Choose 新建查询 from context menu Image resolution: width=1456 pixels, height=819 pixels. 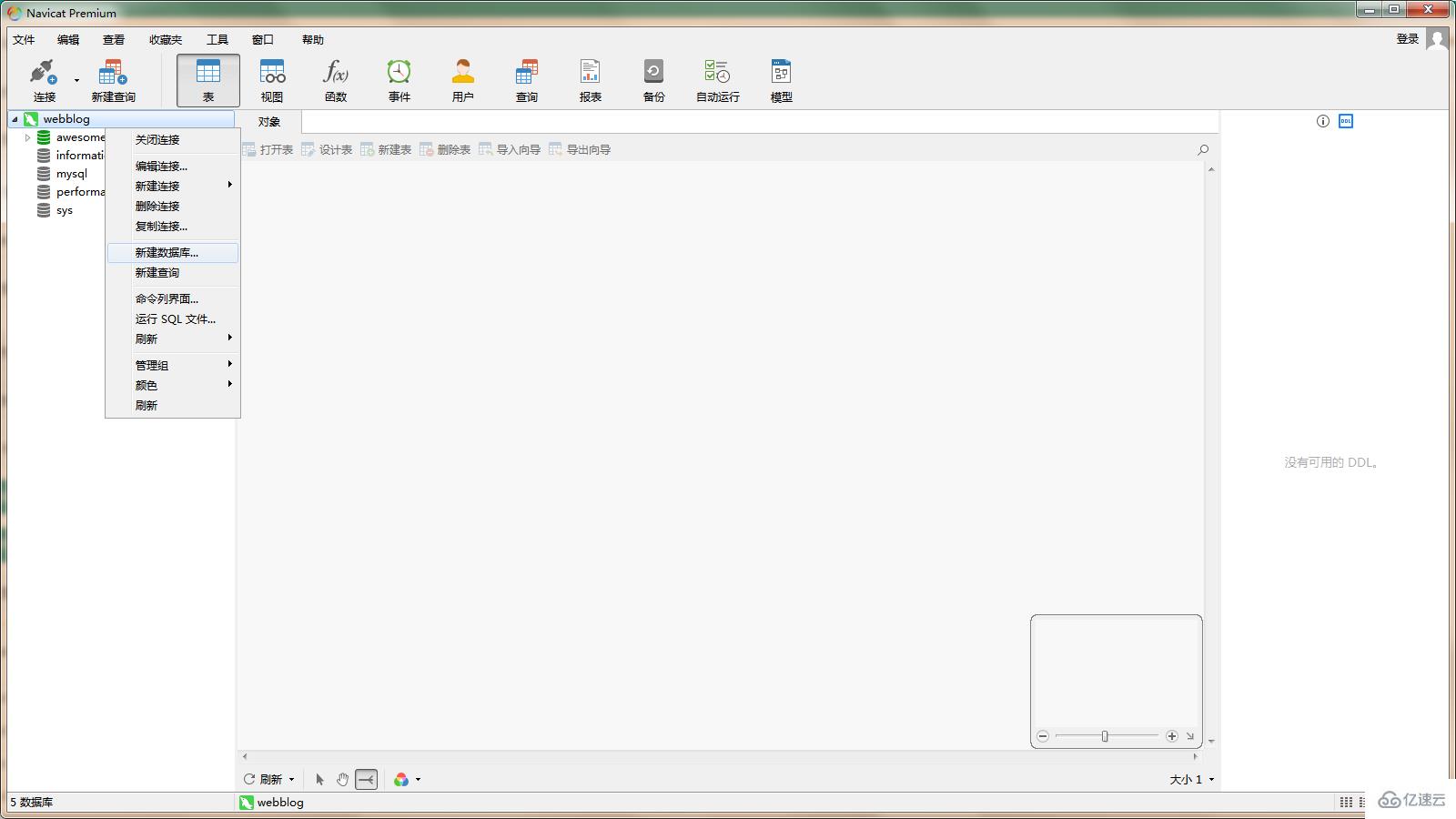point(173,272)
